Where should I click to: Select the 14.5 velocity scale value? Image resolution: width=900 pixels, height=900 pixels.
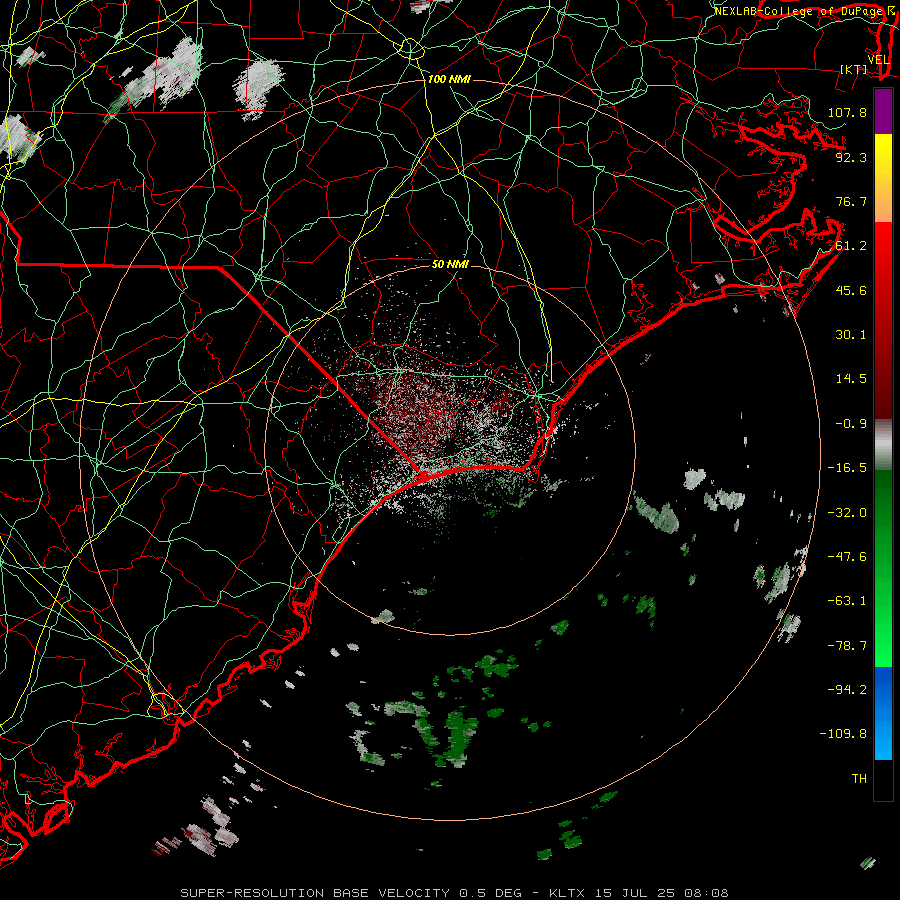point(851,379)
